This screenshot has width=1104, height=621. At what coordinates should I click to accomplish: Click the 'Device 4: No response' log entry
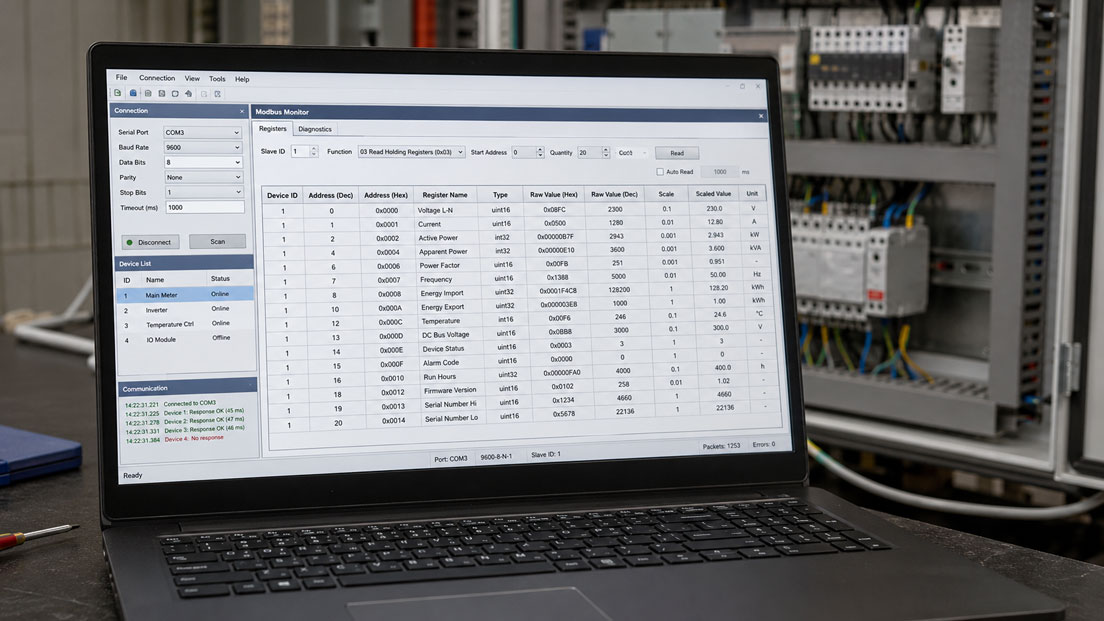pyautogui.click(x=174, y=439)
